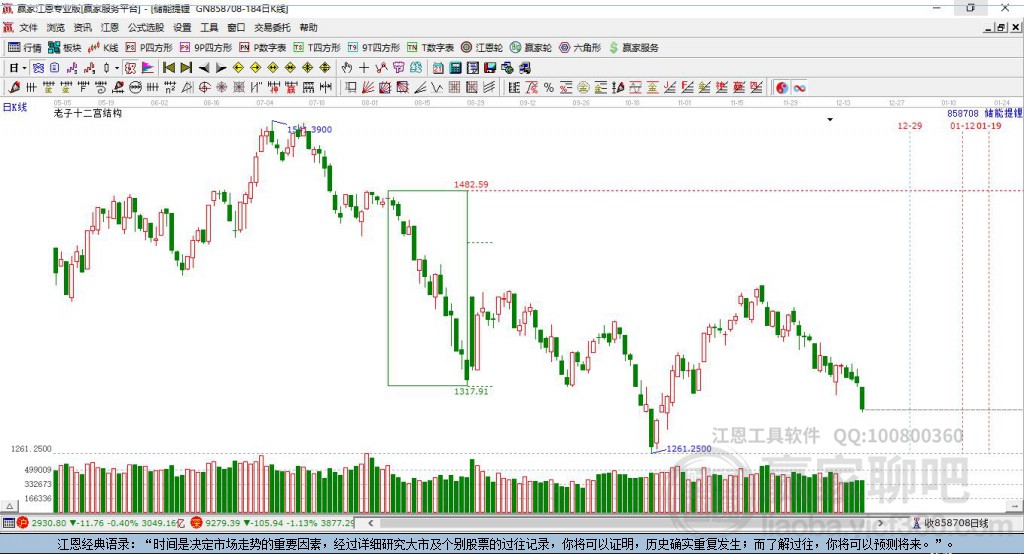Viewport: 1024px width, 554px height.
Task: Open the 9T四方形 tool
Action: click(374, 48)
